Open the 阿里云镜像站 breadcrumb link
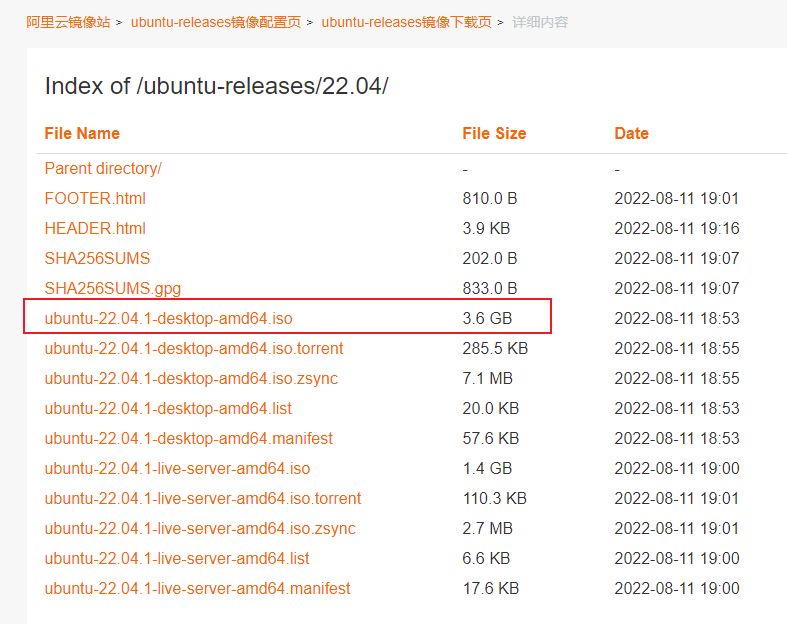This screenshot has width=787, height=624. pos(68,23)
